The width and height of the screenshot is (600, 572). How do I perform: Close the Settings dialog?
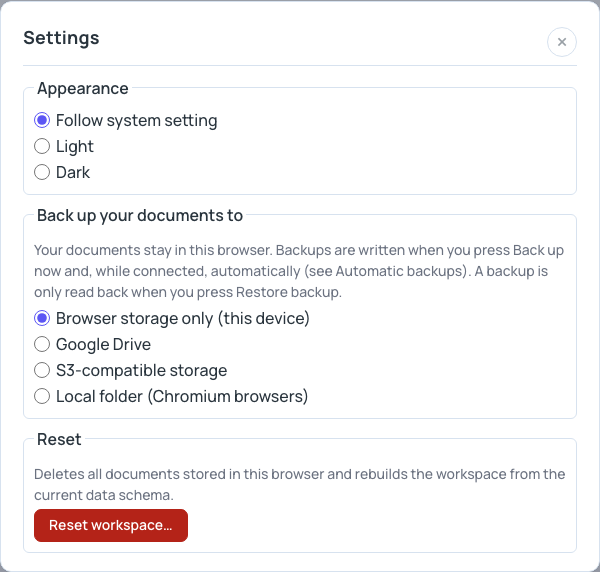tap(561, 42)
